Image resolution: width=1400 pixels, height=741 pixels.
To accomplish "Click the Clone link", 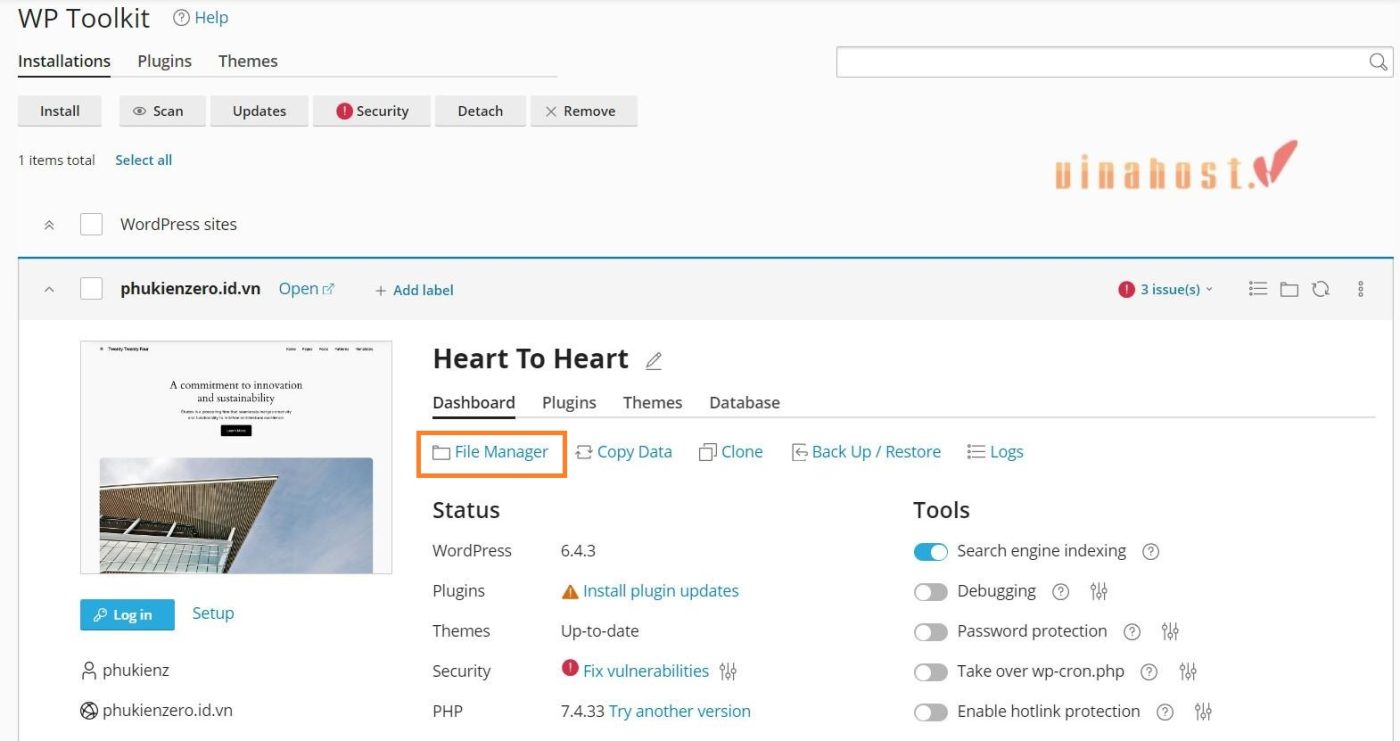I will coord(731,452).
